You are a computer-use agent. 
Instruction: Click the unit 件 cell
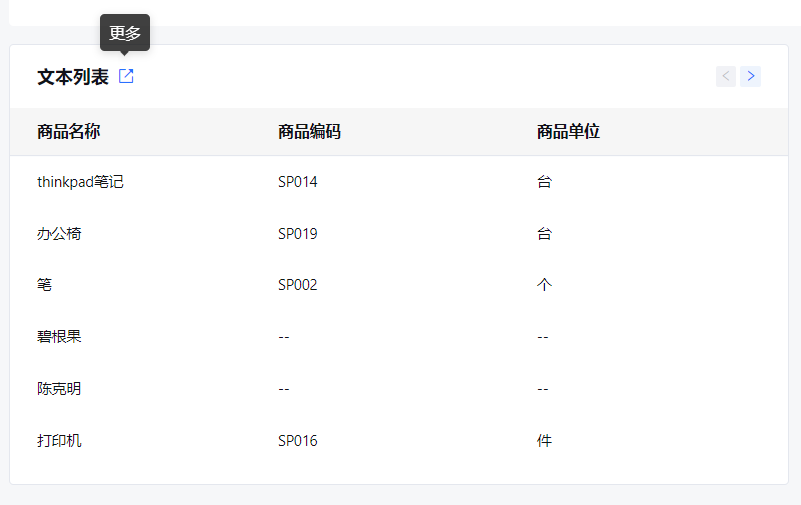[544, 441]
